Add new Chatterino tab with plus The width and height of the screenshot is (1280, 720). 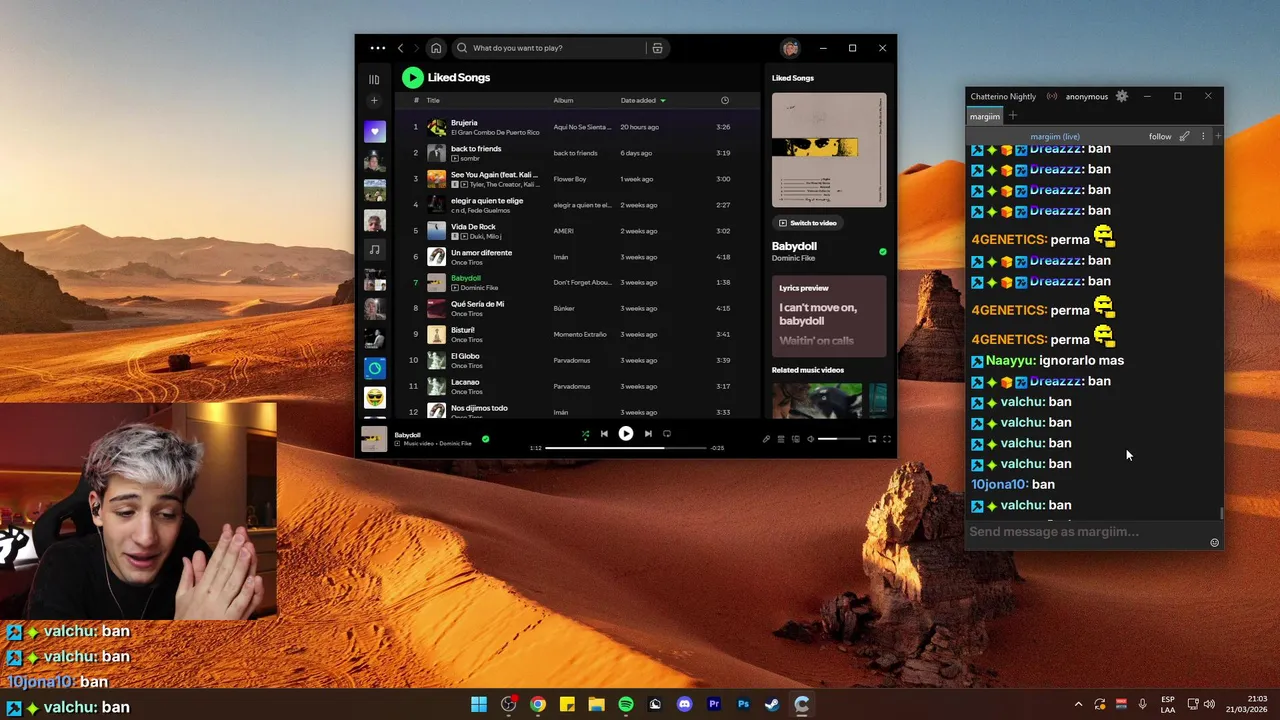(1012, 116)
